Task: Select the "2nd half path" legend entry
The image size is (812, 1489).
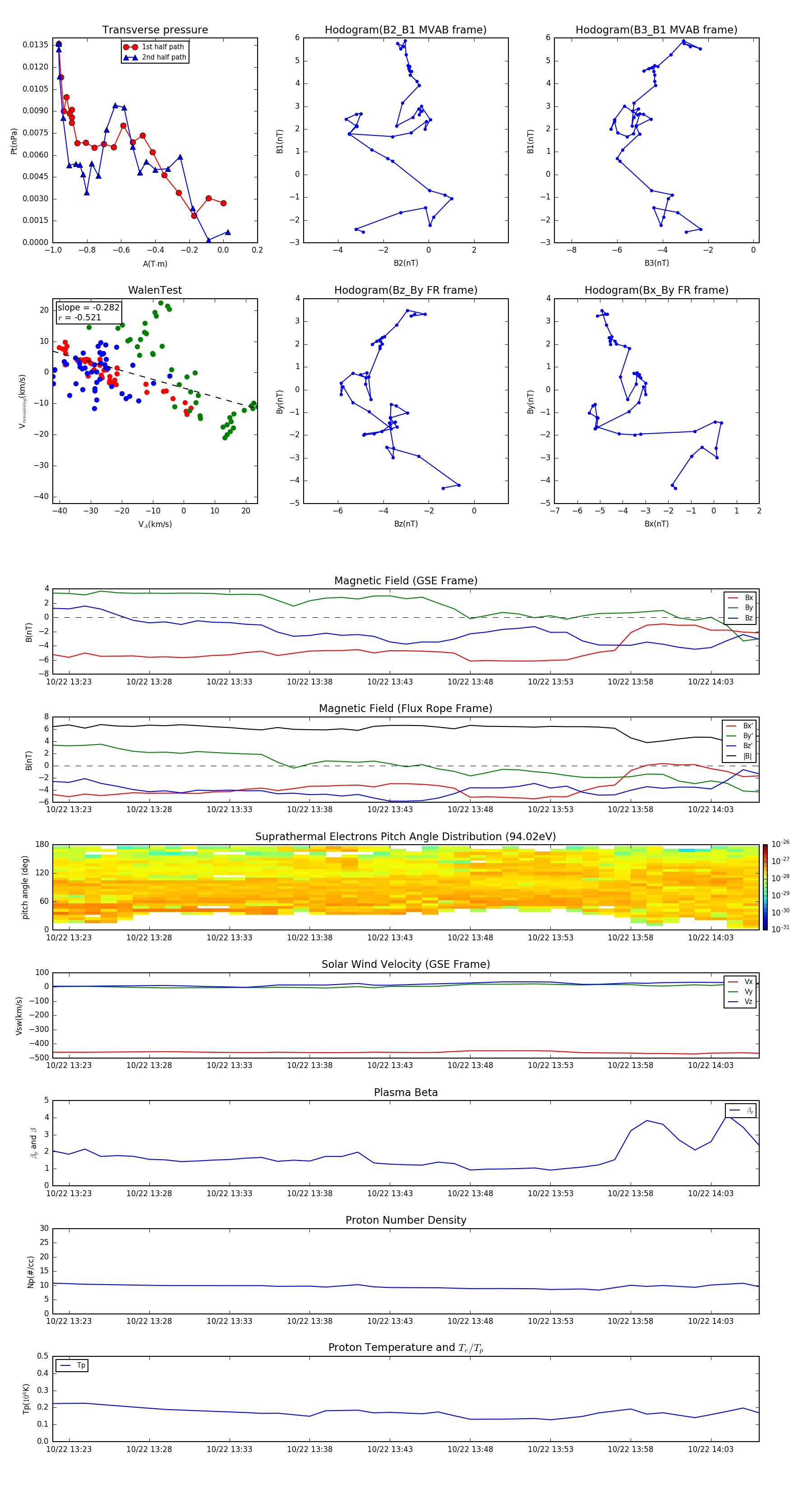Action: (x=156, y=57)
